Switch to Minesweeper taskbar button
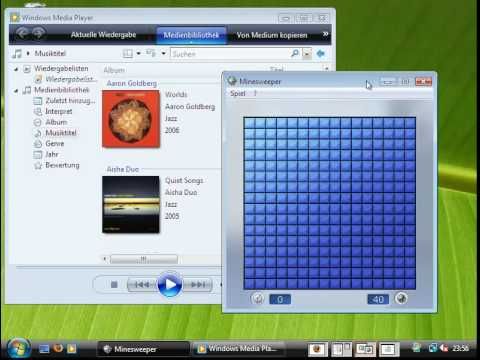 coord(143,349)
